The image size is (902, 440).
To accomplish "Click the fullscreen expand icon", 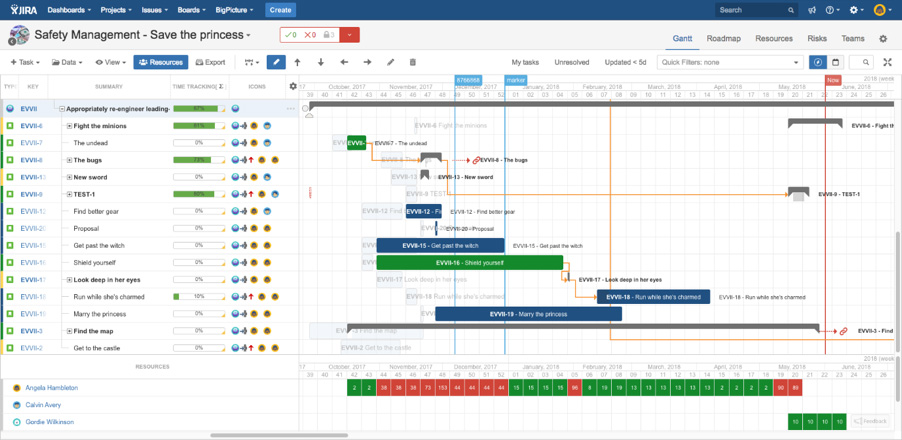I will tap(888, 62).
